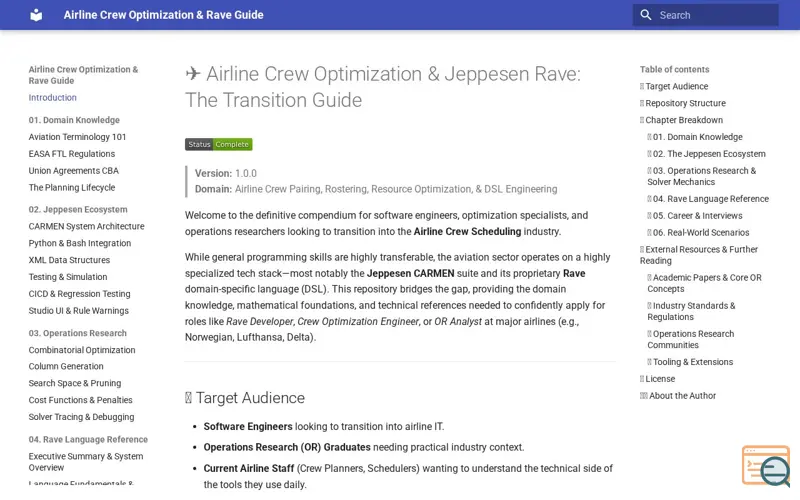Jump to Tooling & Extensions
Viewport: 800px width, 500px height.
[690, 362]
